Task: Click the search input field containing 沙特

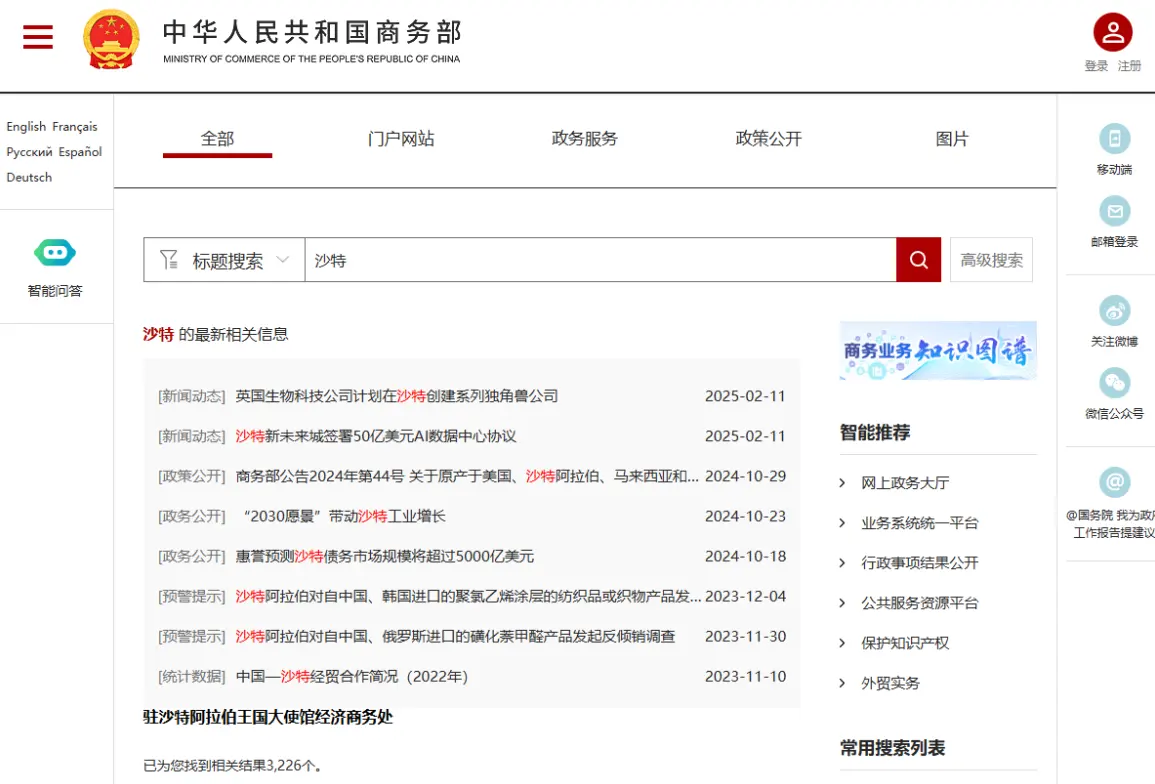Action: tap(600, 260)
